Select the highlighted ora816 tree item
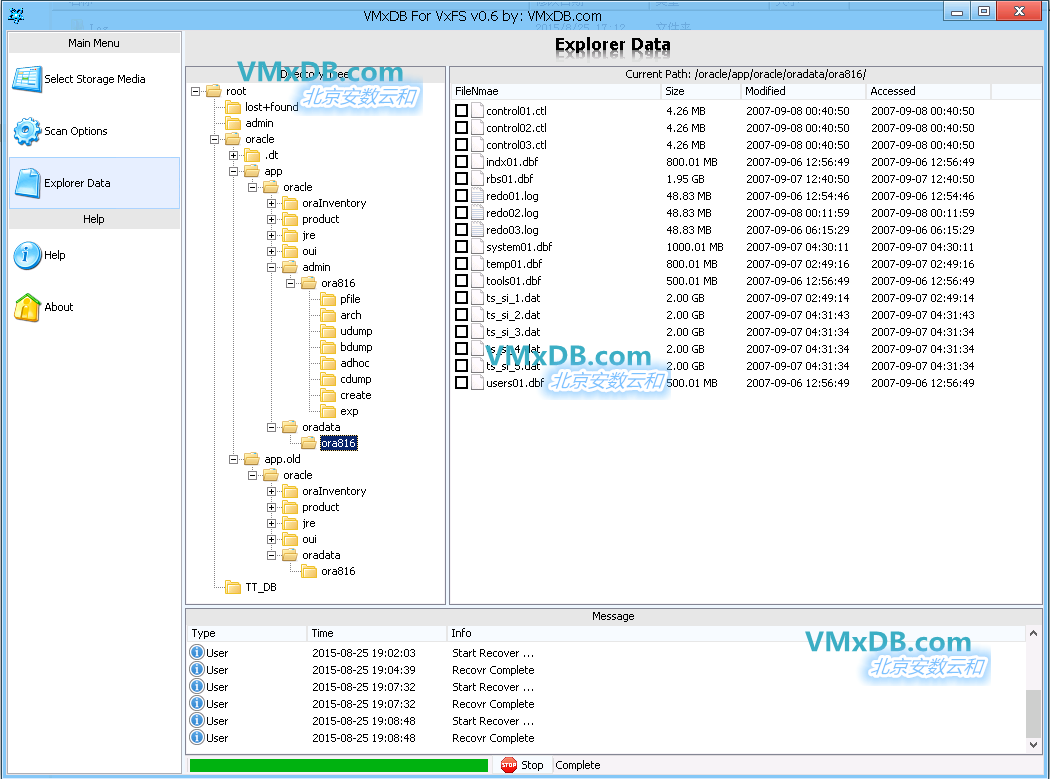The image size is (1050, 779). (338, 443)
